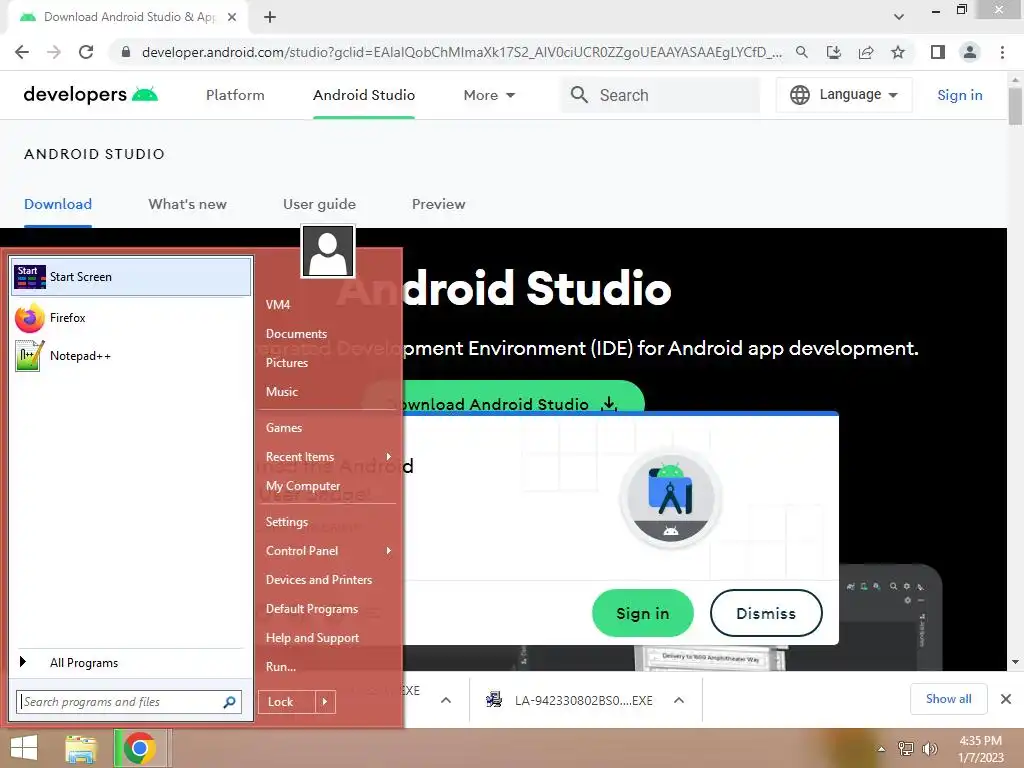Open options chevron for first downloaded EXE

pos(446,700)
